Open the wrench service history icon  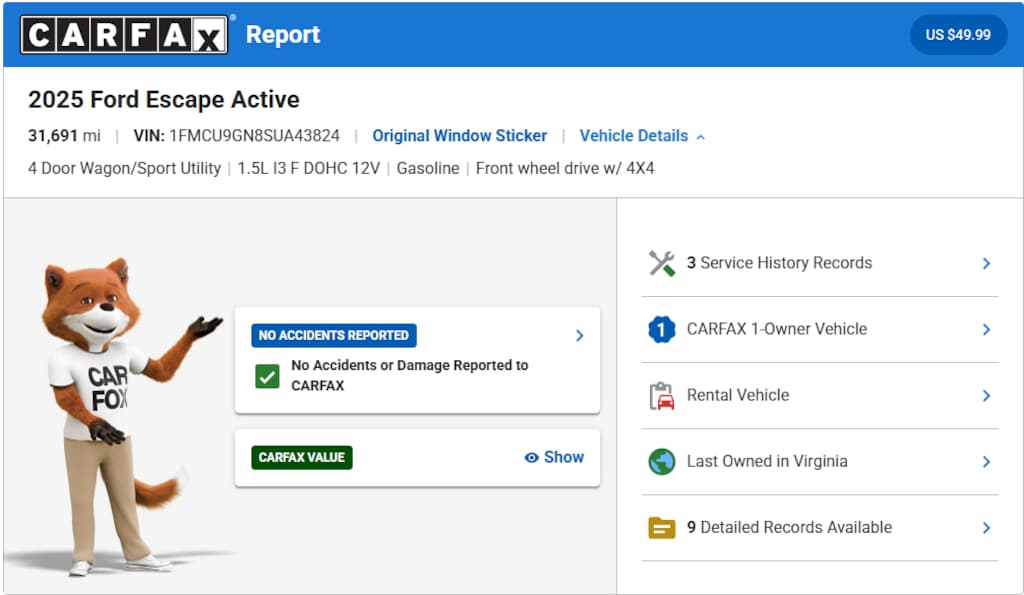point(662,263)
